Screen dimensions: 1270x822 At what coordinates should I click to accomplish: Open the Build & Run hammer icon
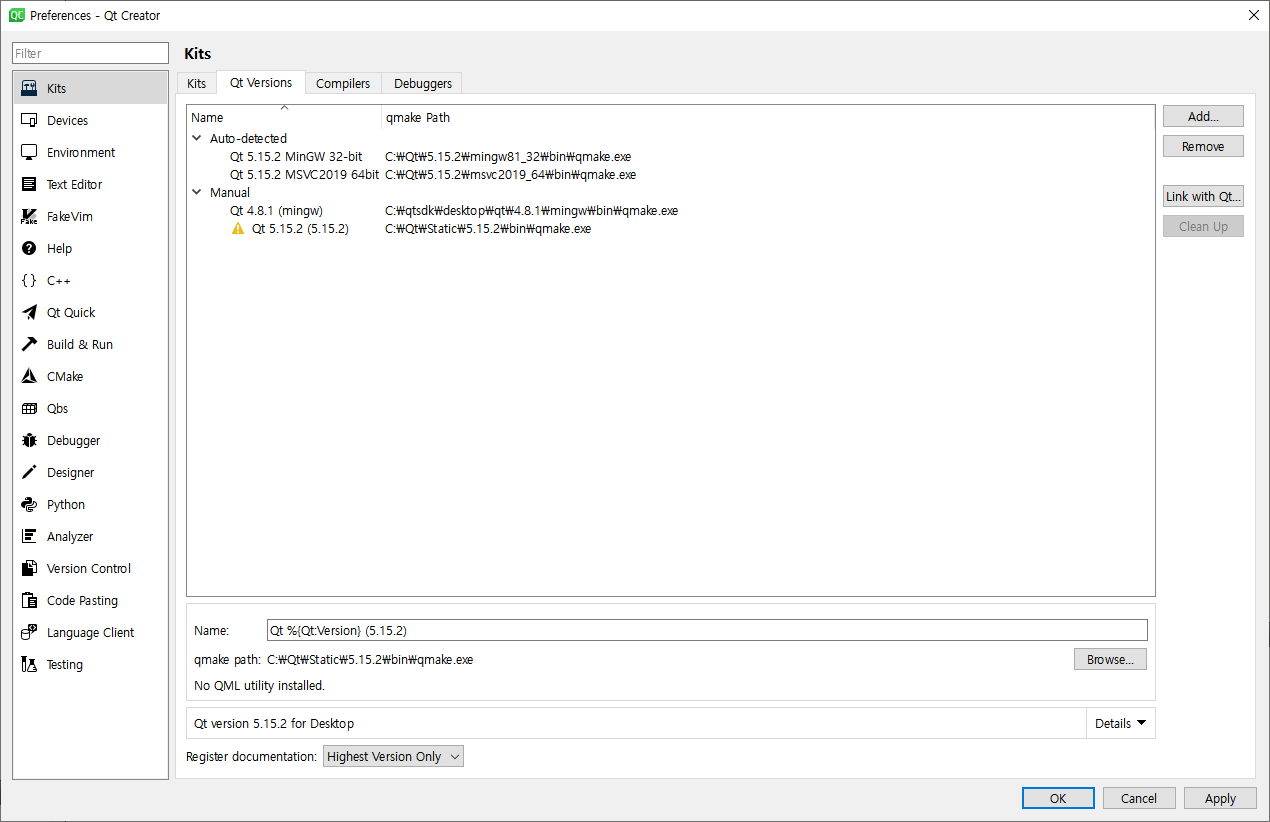coord(29,344)
